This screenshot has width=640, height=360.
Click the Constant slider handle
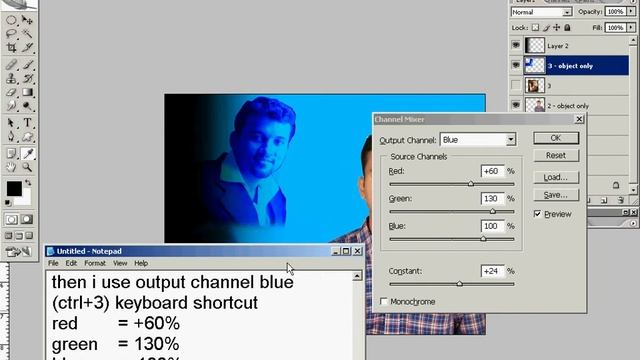(x=460, y=283)
